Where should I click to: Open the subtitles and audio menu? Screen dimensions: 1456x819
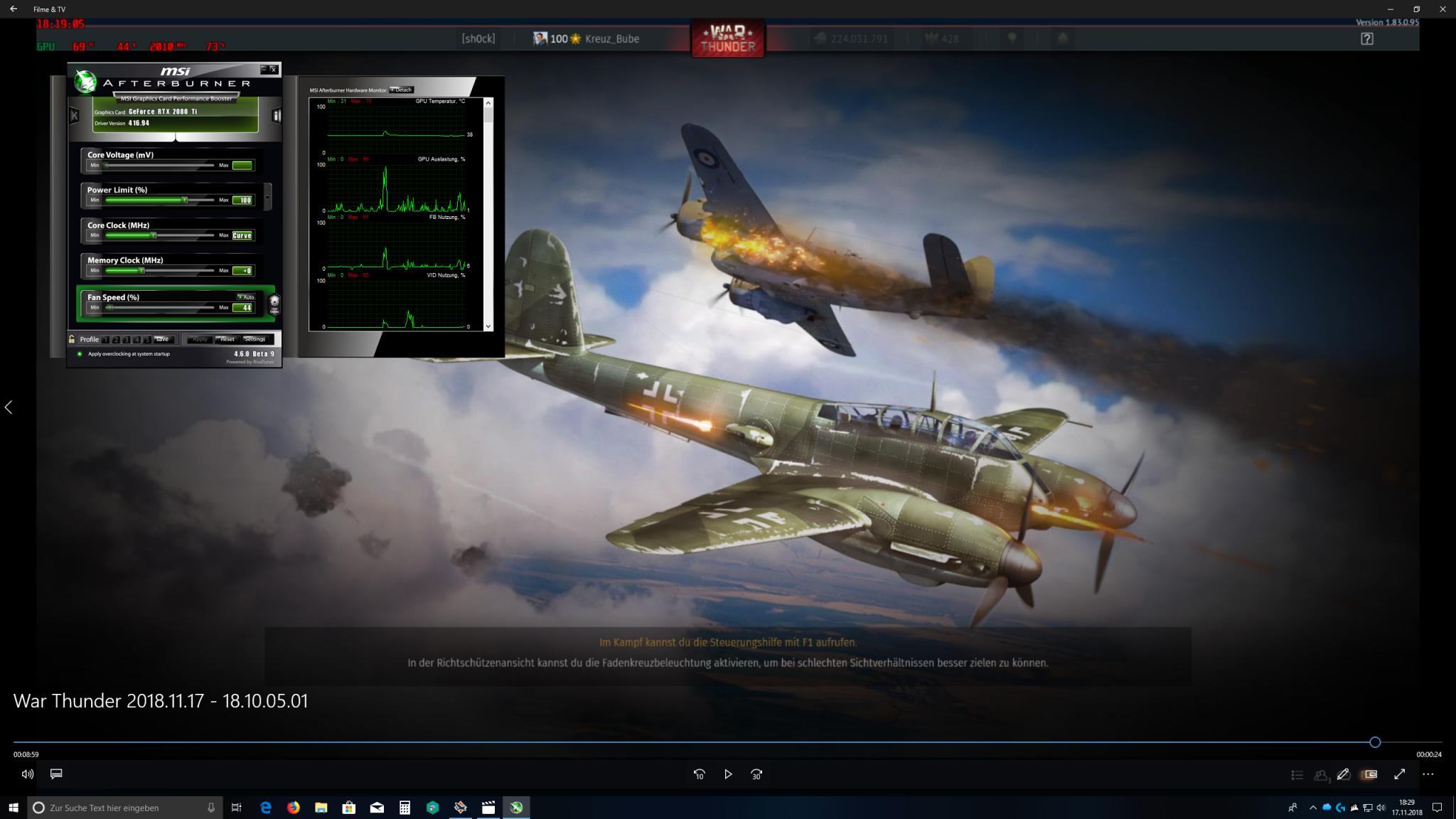[x=56, y=774]
